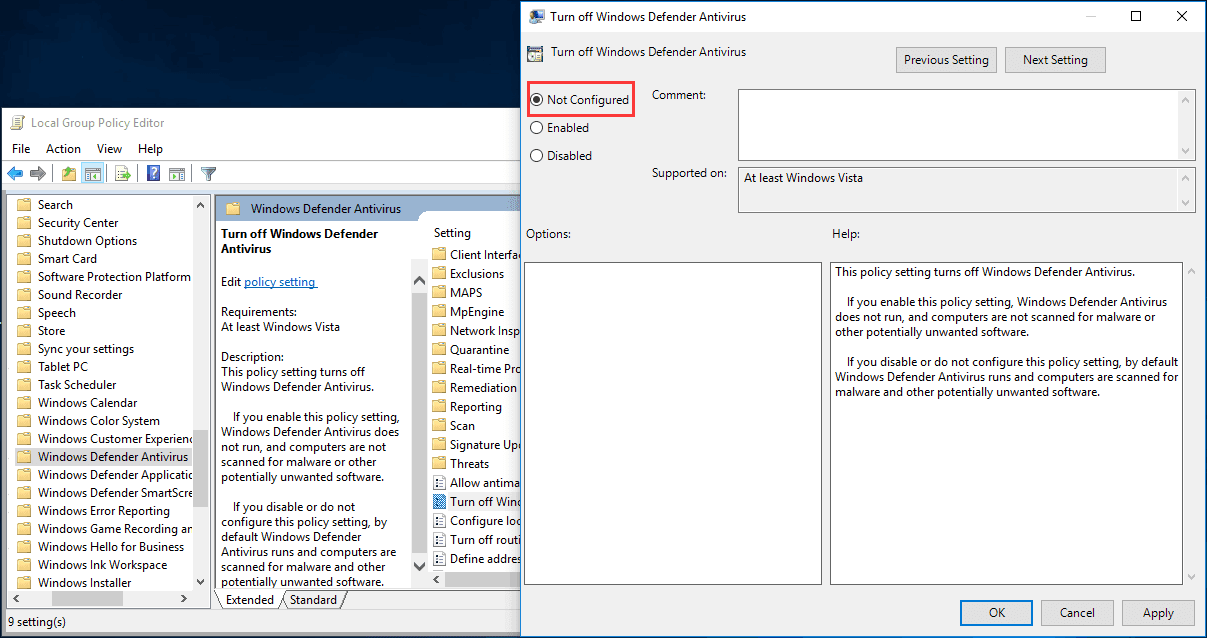Click the Windows Installer folder icon
Screen dimensions: 1207x638
pos(25,583)
